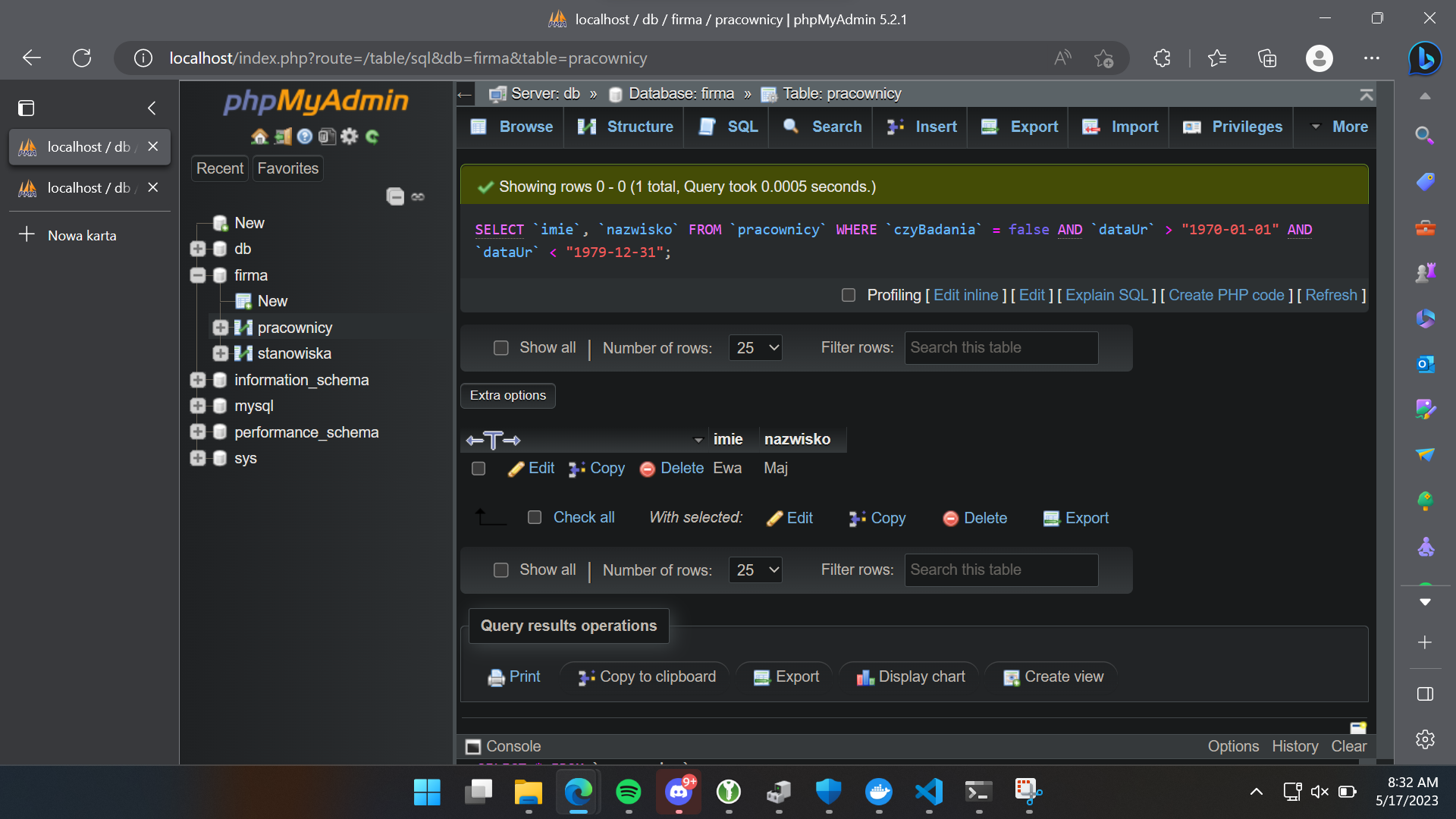Click the pencil Edit icon in Ewa row
1456x819 pixels.
pos(516,469)
